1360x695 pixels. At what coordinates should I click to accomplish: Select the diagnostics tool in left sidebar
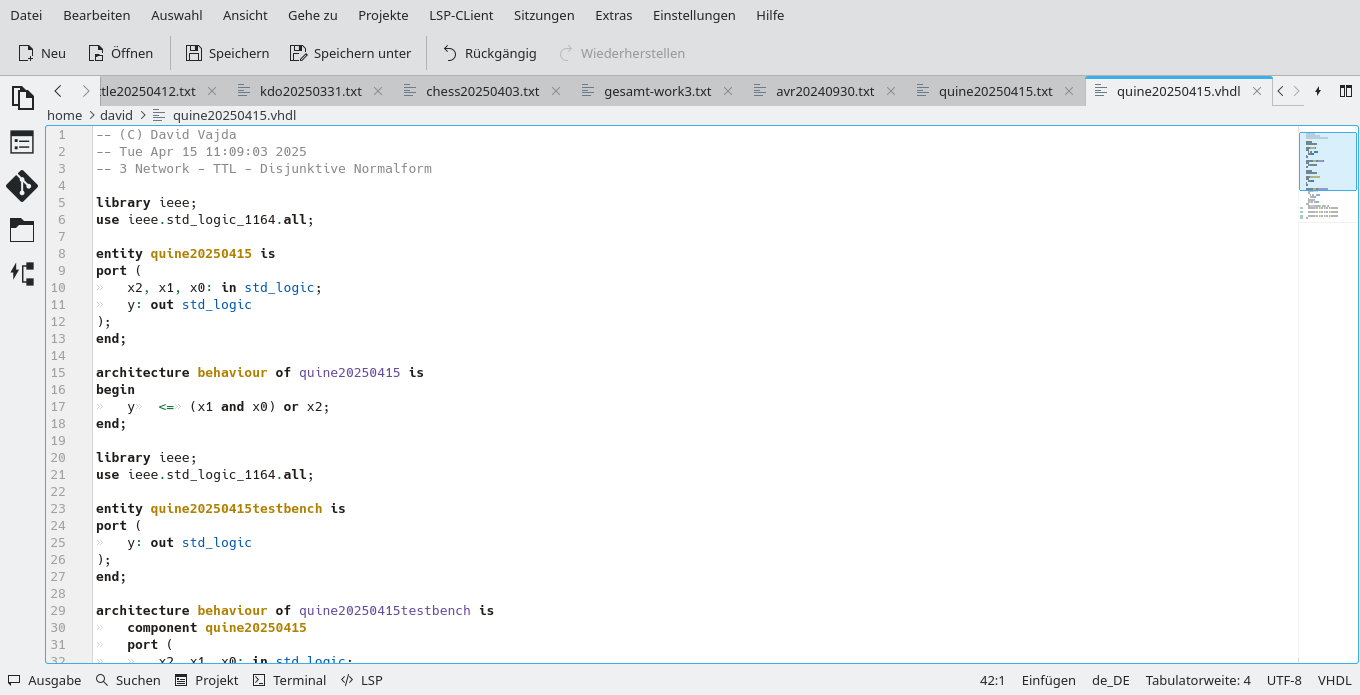(22, 273)
